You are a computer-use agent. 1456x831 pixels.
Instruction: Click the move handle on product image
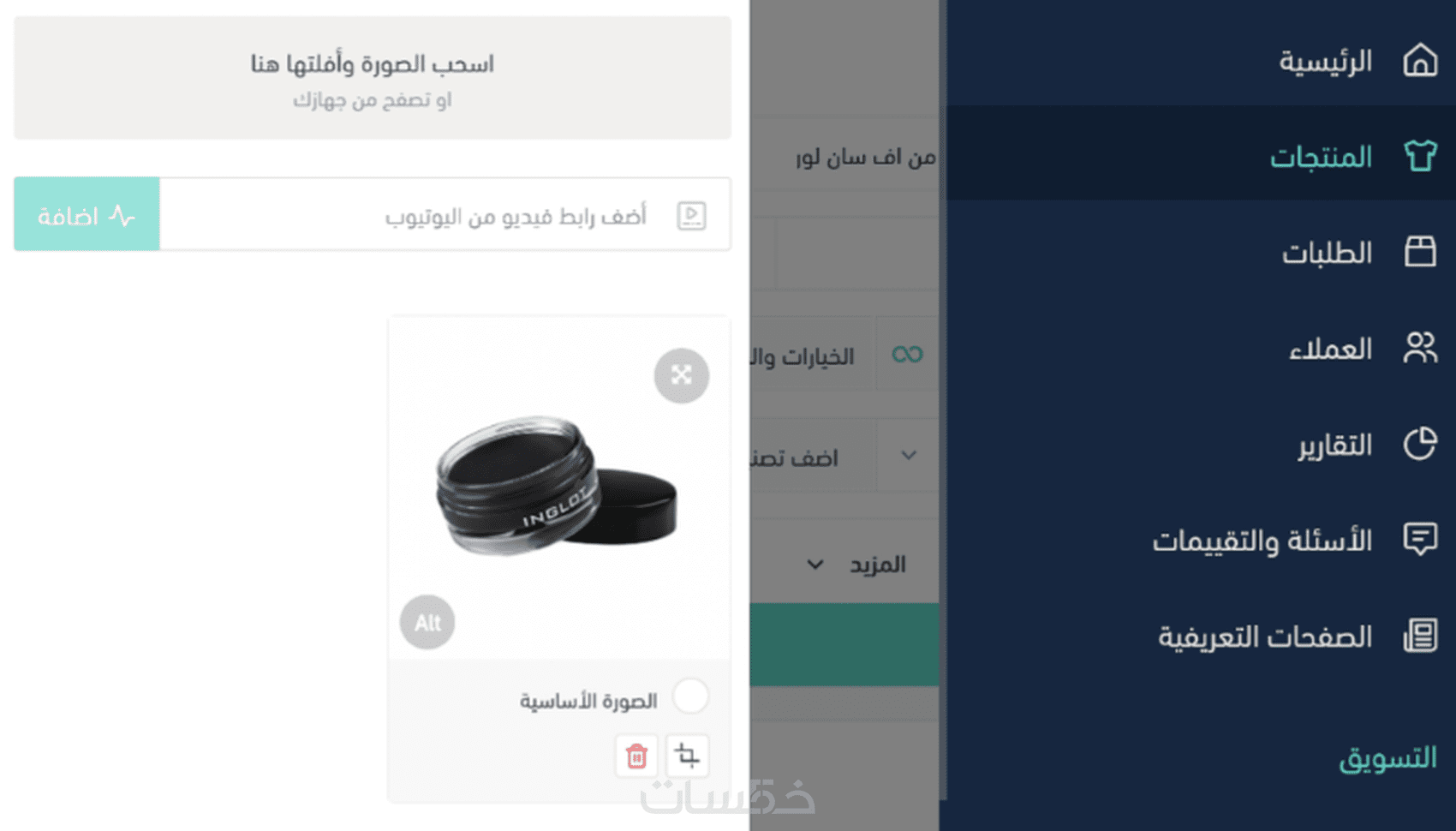pos(682,375)
